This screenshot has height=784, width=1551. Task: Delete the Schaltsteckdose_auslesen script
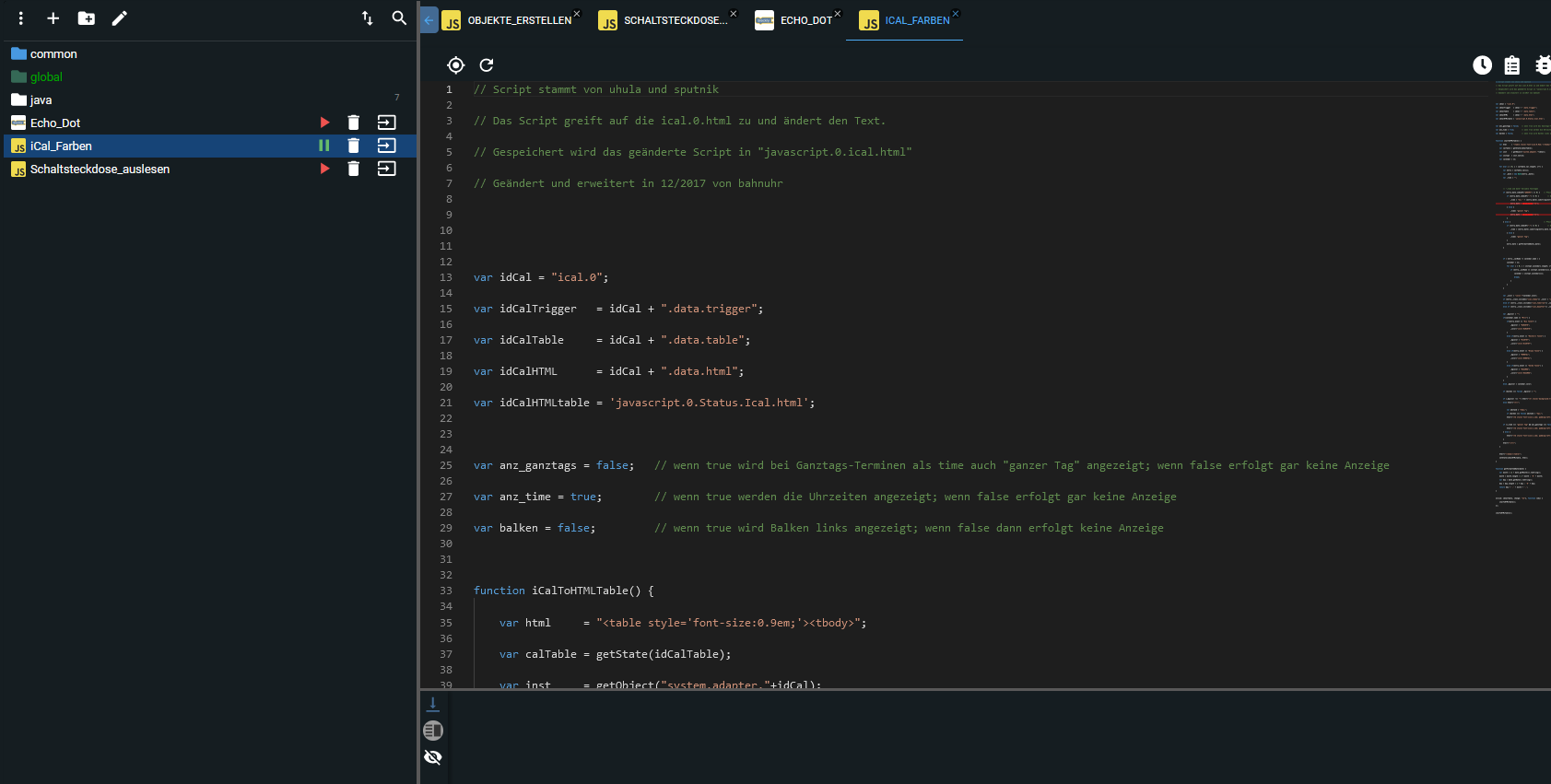(353, 169)
